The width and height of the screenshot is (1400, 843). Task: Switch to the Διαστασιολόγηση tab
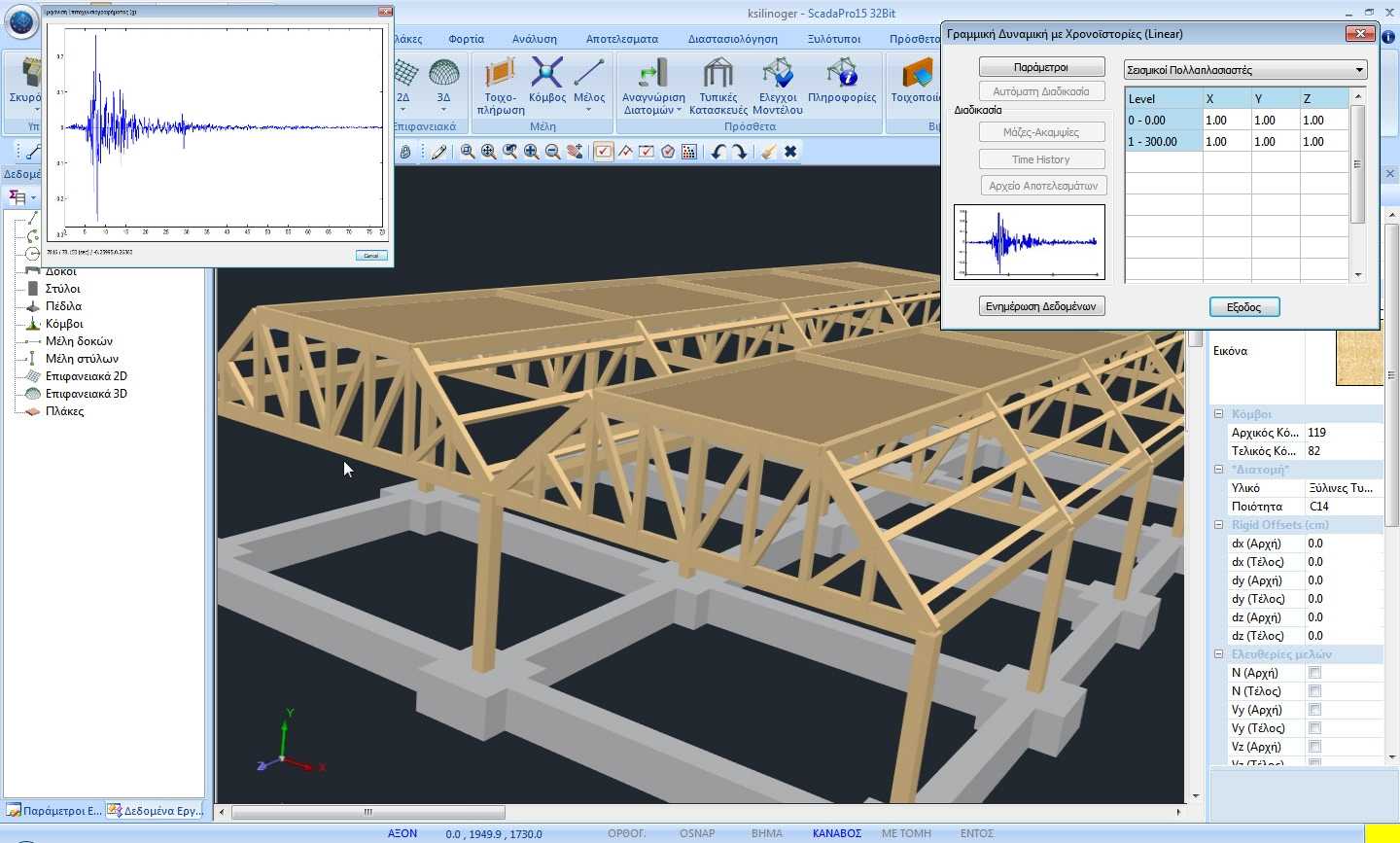click(732, 39)
